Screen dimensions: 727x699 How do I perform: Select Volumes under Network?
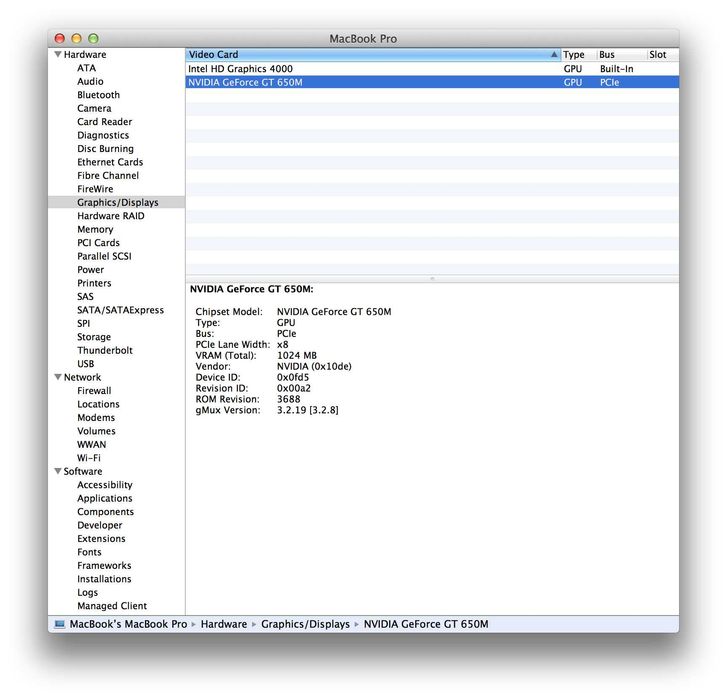click(x=96, y=431)
